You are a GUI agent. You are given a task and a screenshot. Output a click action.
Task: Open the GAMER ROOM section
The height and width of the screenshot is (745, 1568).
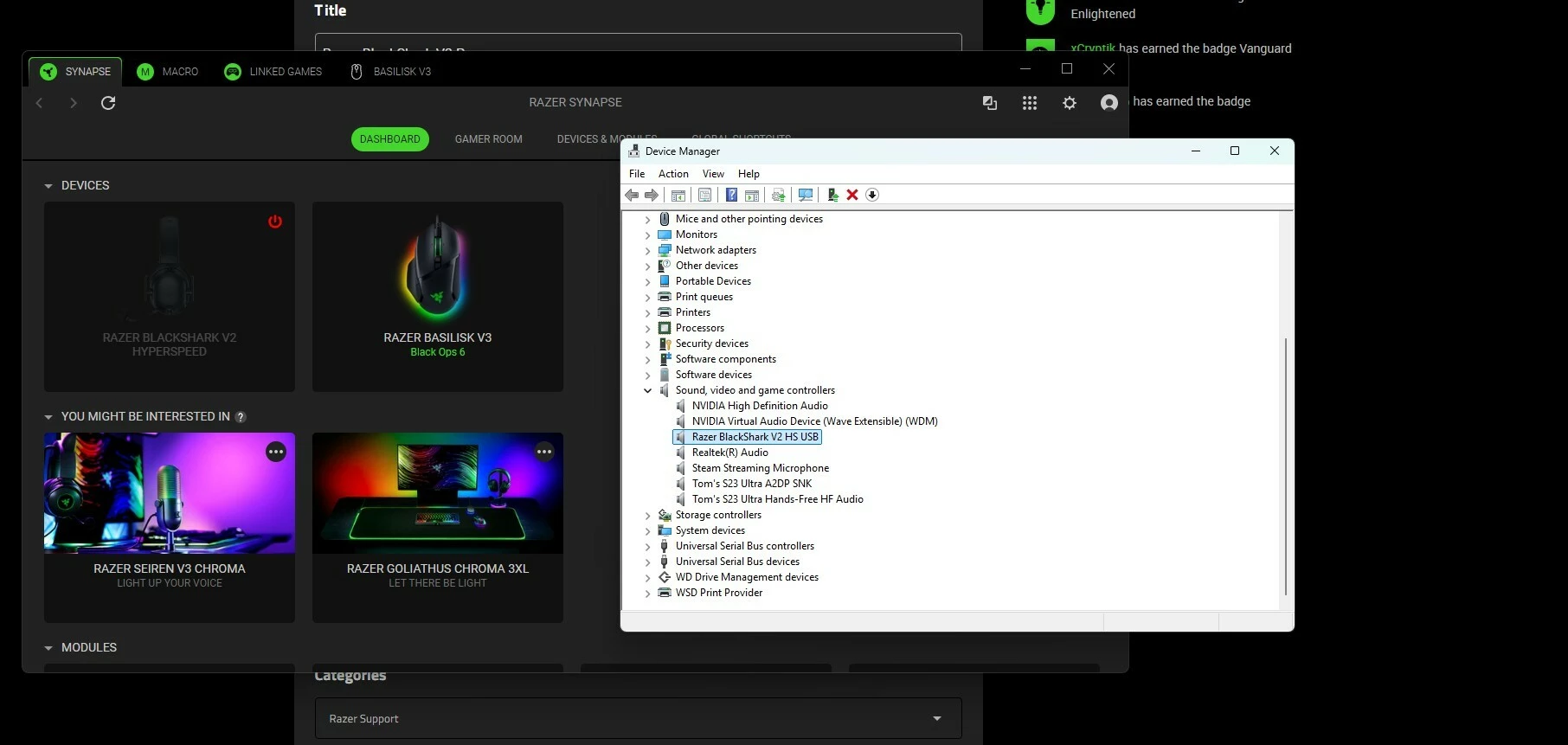(489, 139)
